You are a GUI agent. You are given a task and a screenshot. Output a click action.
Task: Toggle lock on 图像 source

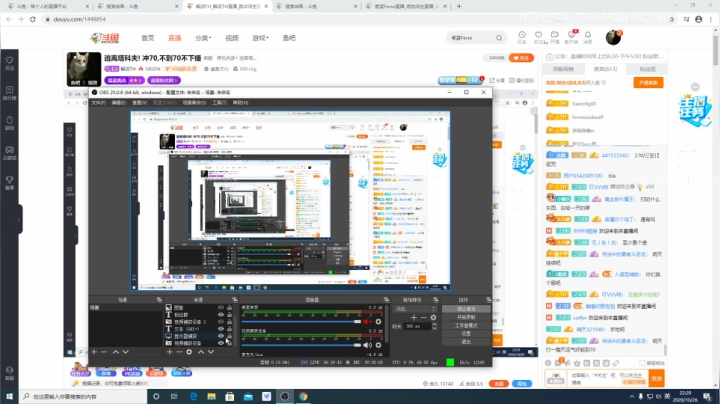click(x=229, y=308)
